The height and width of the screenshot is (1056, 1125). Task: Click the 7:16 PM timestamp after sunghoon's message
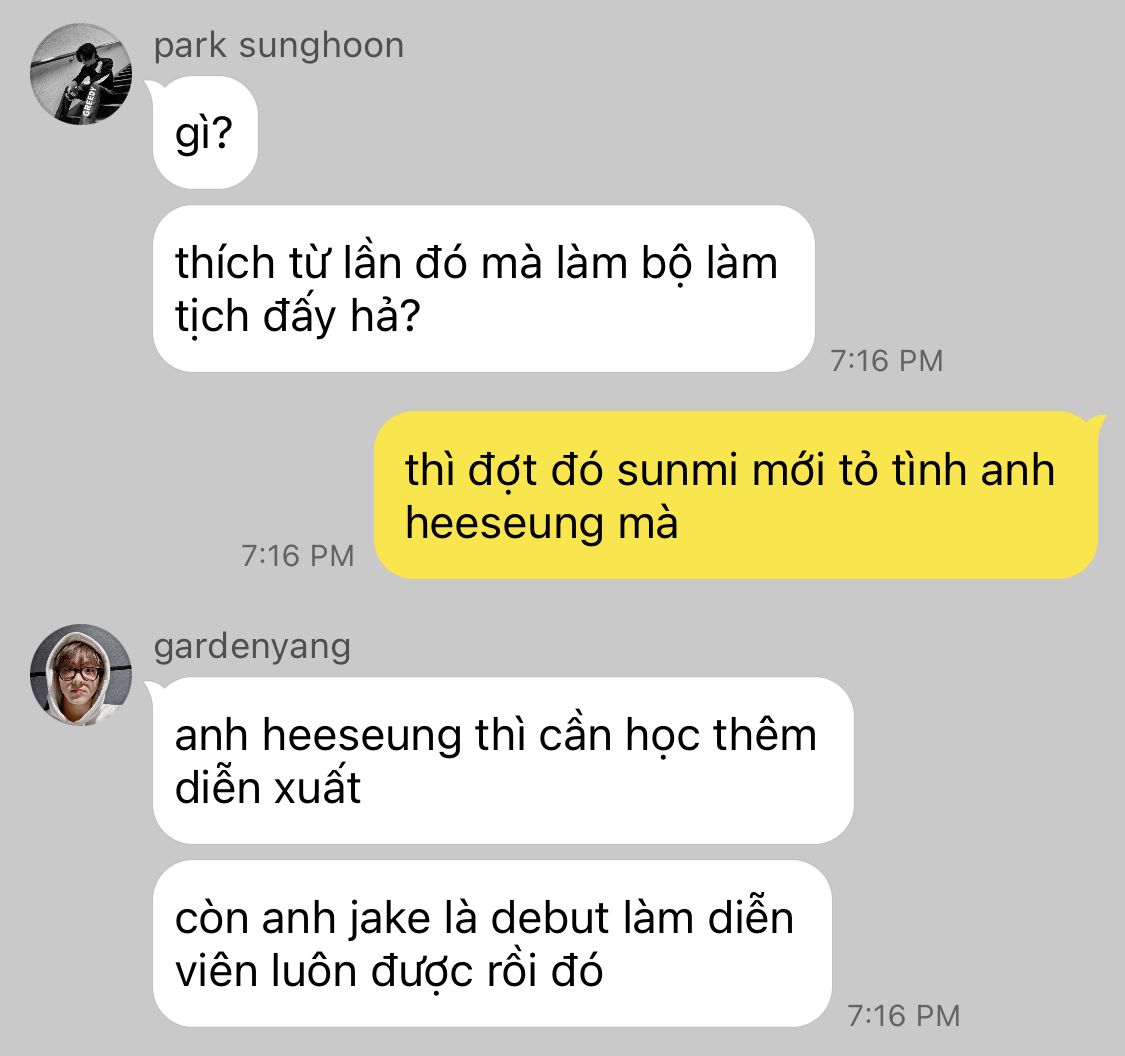click(x=887, y=361)
